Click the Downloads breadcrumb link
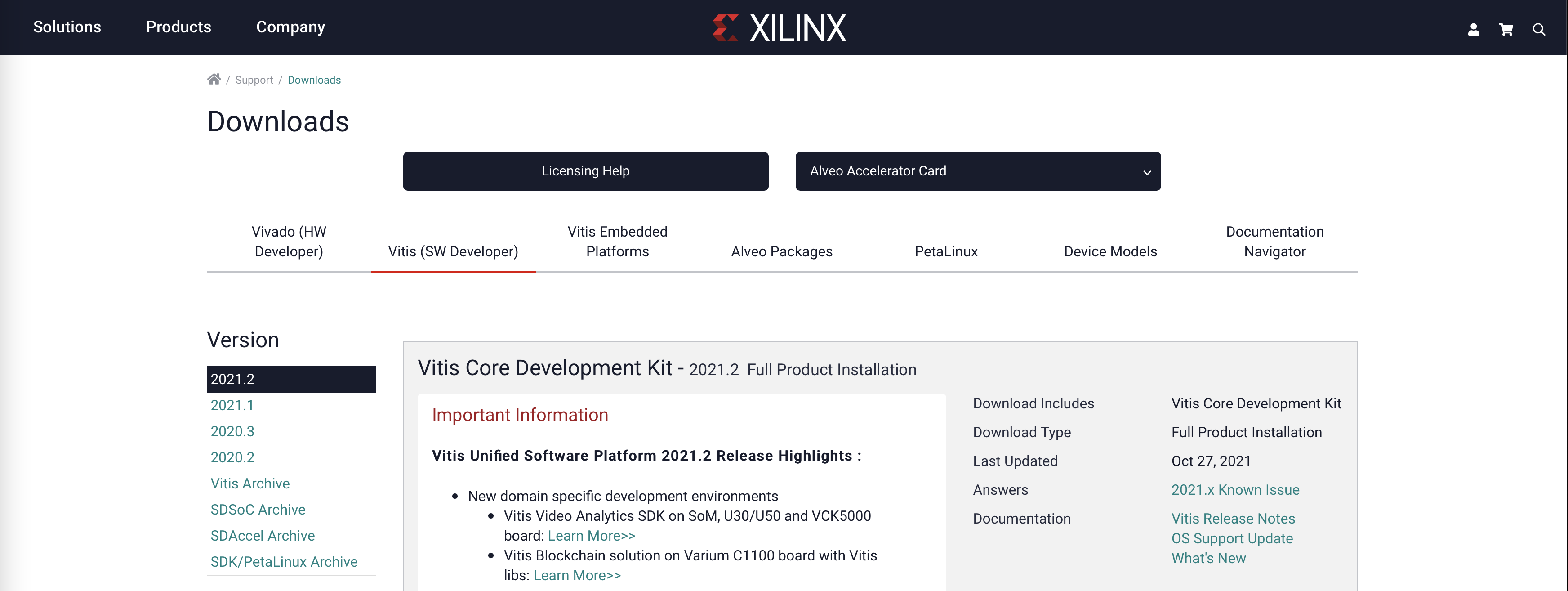The height and width of the screenshot is (591, 1568). (x=314, y=80)
